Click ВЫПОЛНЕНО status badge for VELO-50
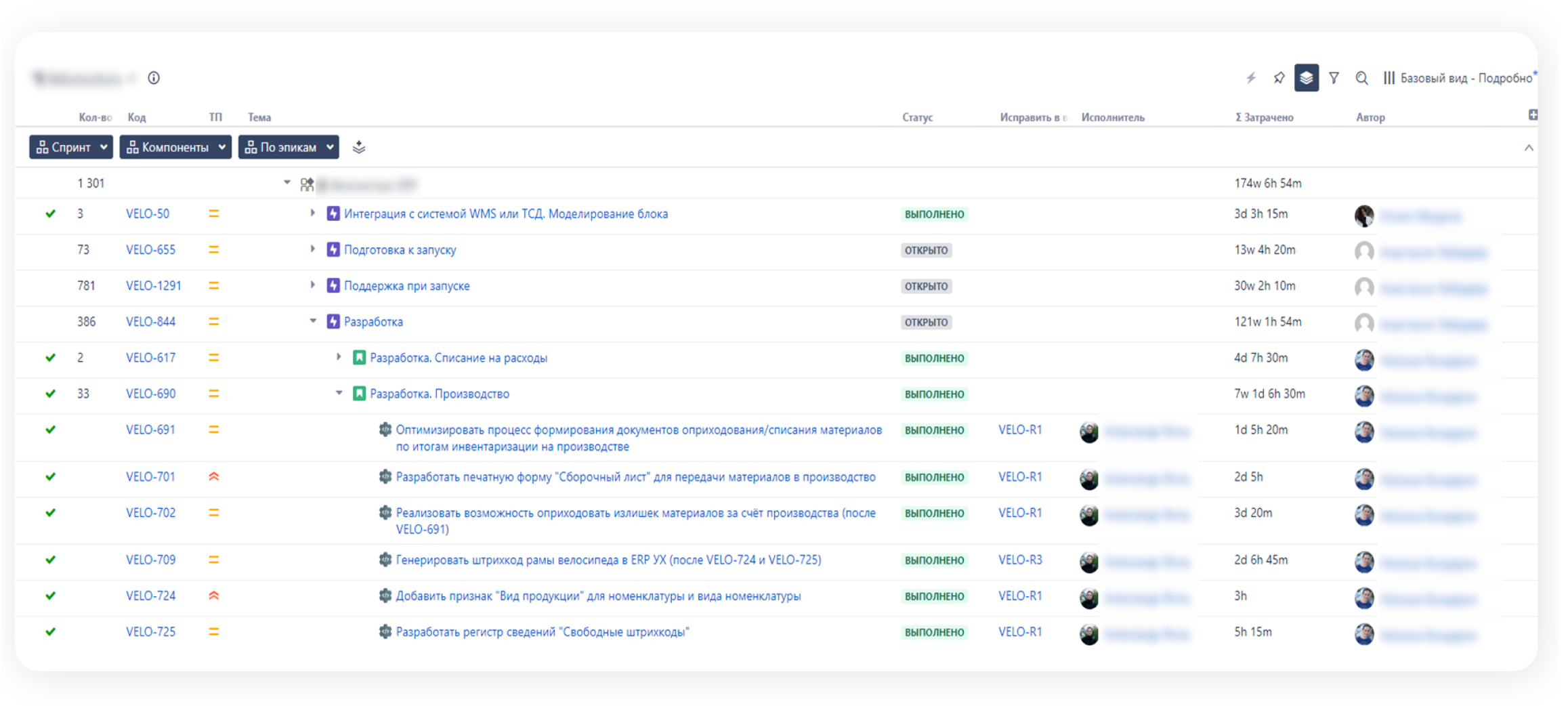 click(934, 214)
